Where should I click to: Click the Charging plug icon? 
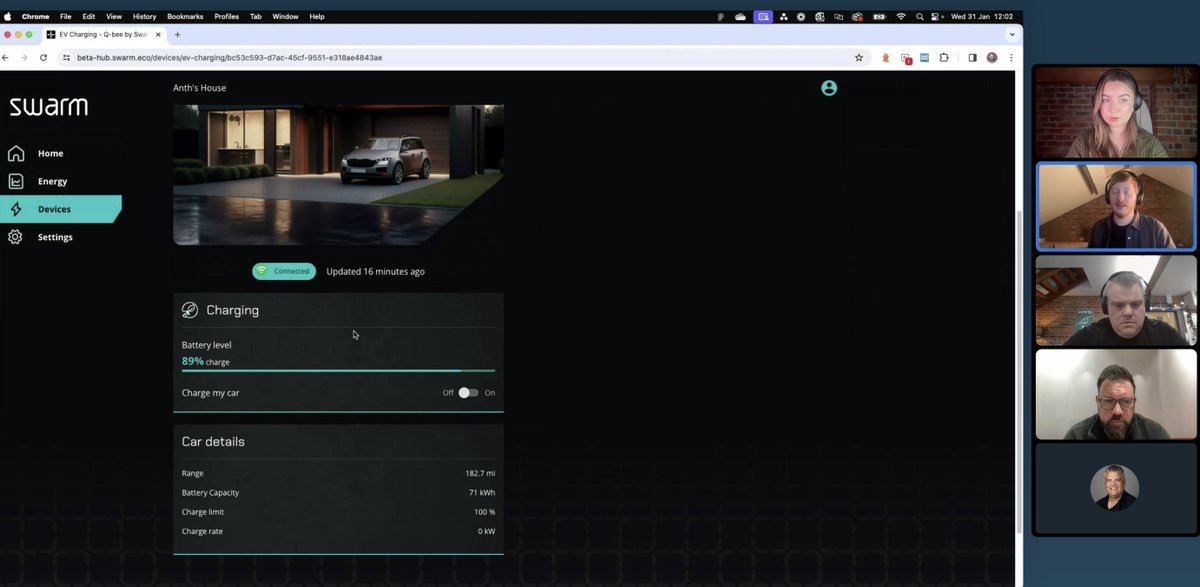(190, 310)
